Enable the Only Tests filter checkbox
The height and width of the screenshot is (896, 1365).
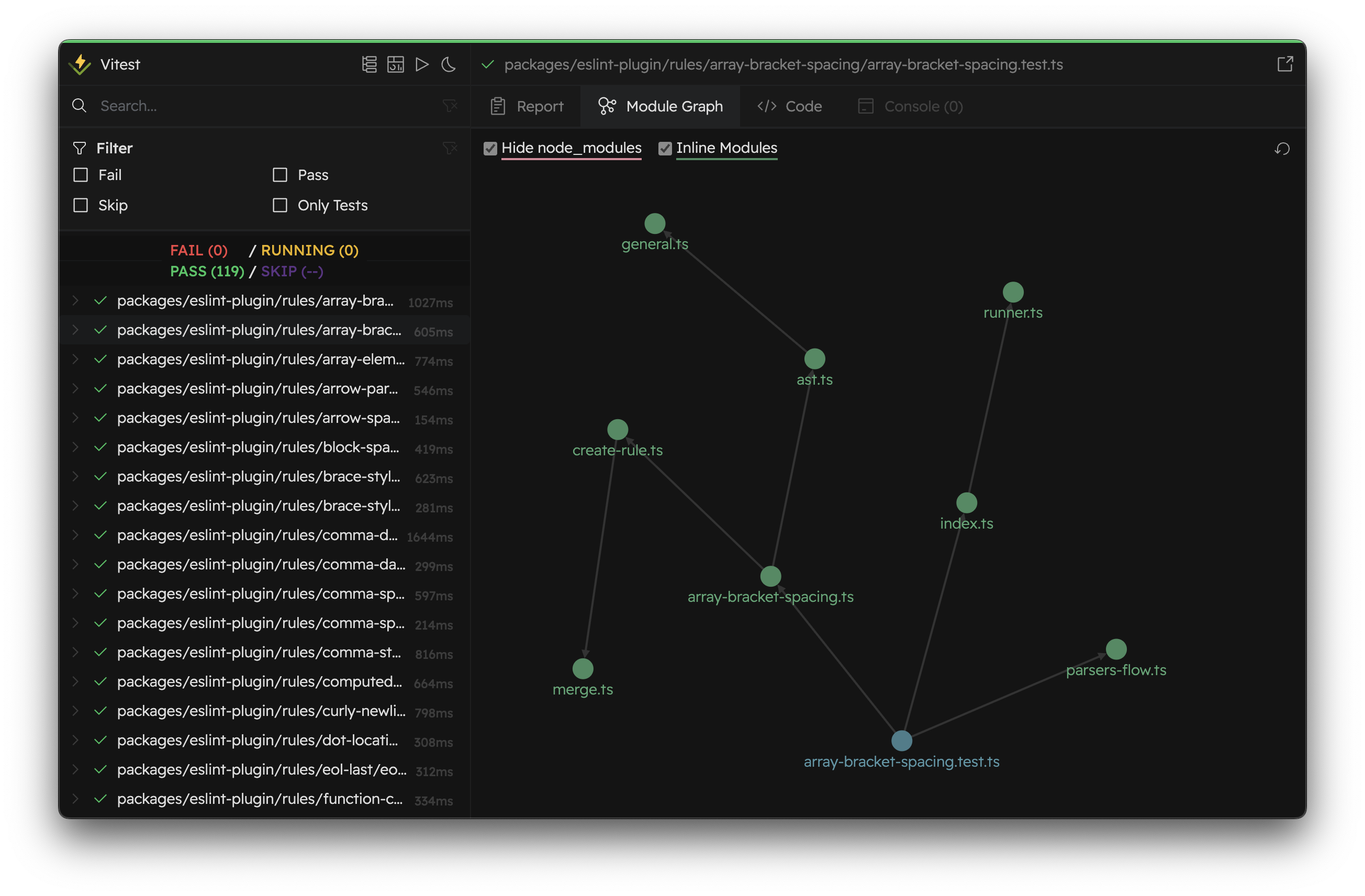pyautogui.click(x=280, y=205)
